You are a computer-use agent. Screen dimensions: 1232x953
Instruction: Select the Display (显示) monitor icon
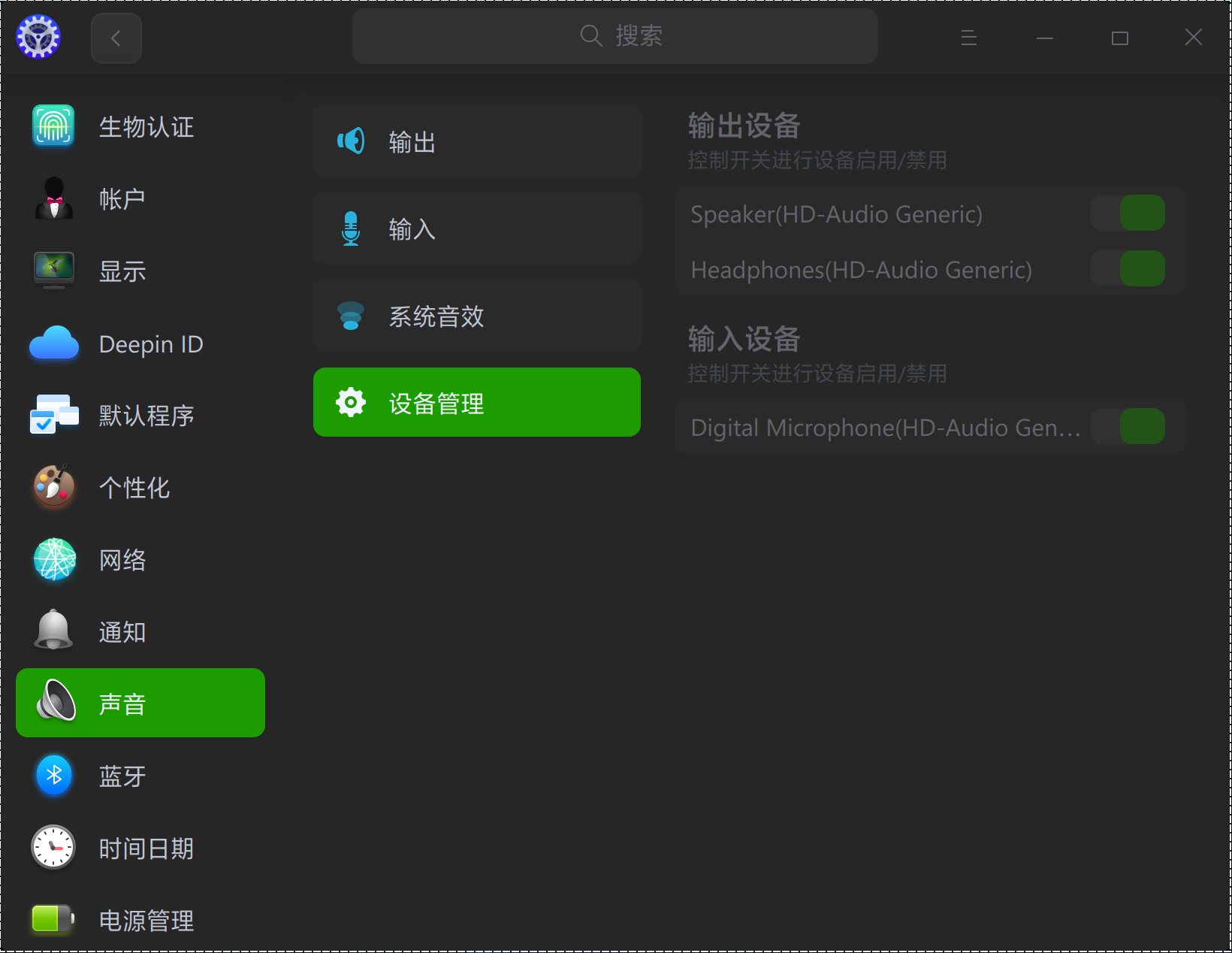[53, 271]
